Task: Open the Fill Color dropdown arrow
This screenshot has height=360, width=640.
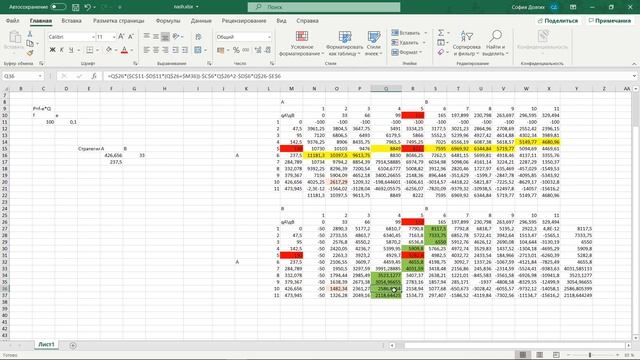Action: click(x=116, y=50)
